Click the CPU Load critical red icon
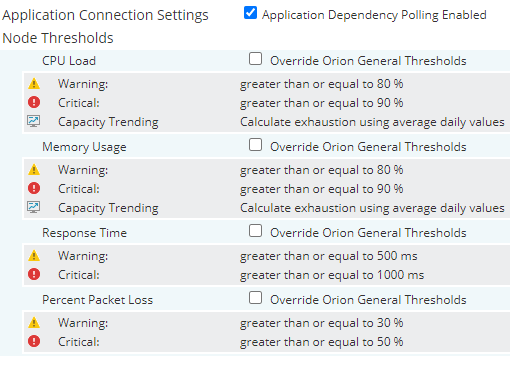Viewport: 510px width, 366px height. click(34, 102)
